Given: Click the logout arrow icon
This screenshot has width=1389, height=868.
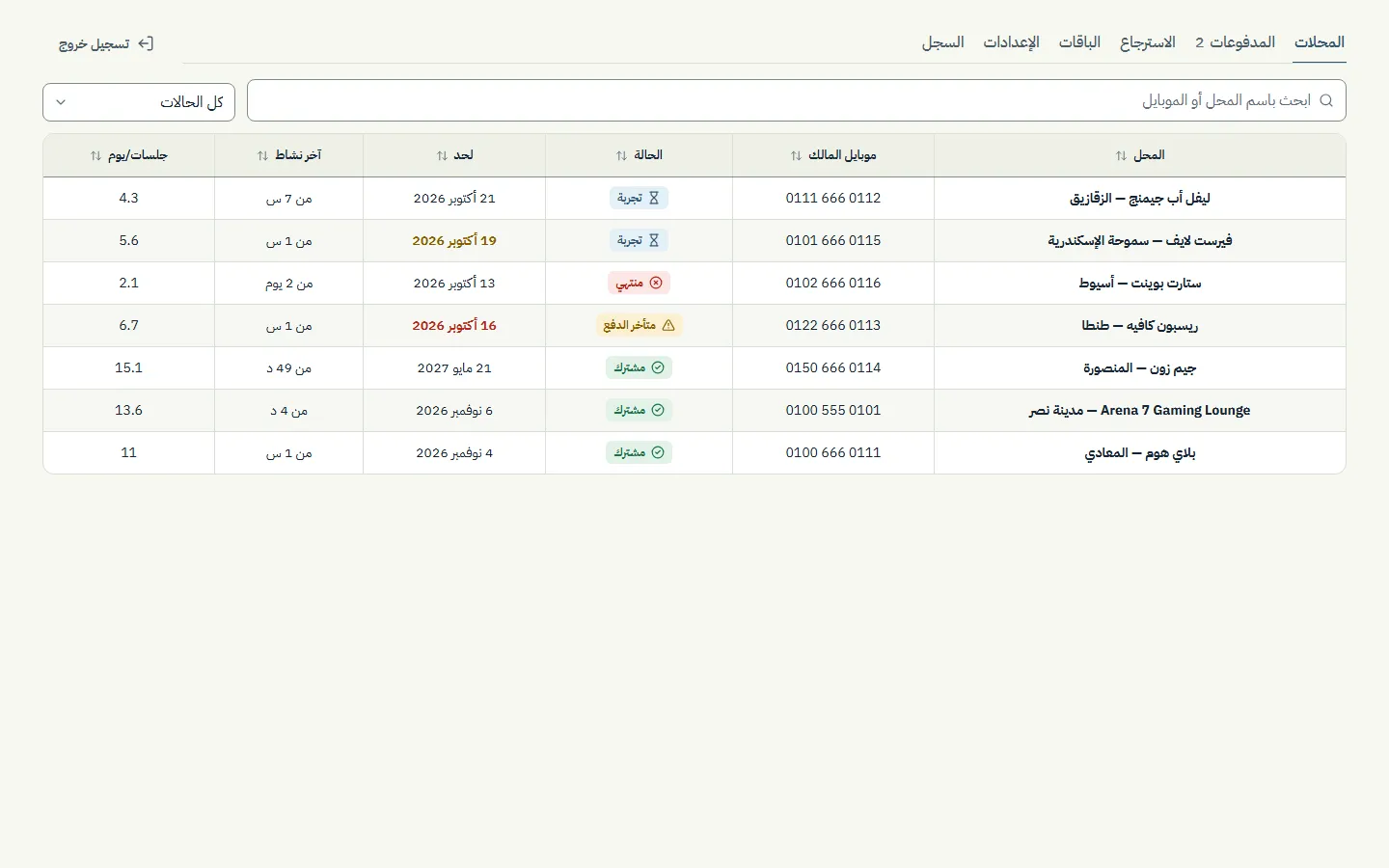Looking at the screenshot, I should [146, 43].
